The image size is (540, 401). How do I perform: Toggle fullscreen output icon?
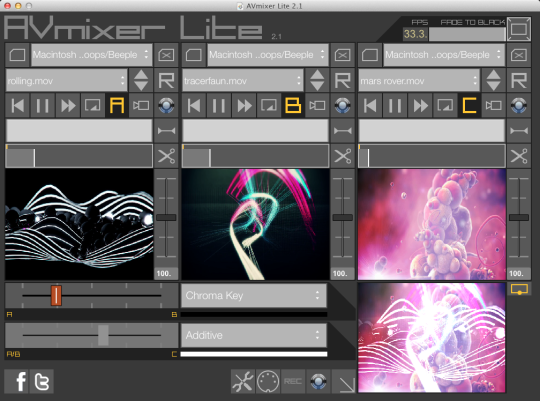[519, 29]
